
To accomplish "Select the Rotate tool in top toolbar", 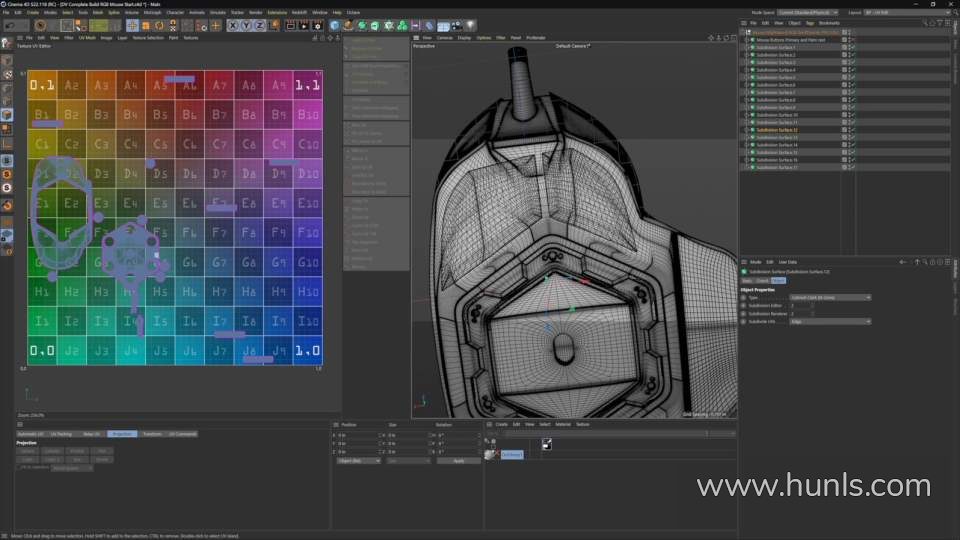I will [158, 25].
